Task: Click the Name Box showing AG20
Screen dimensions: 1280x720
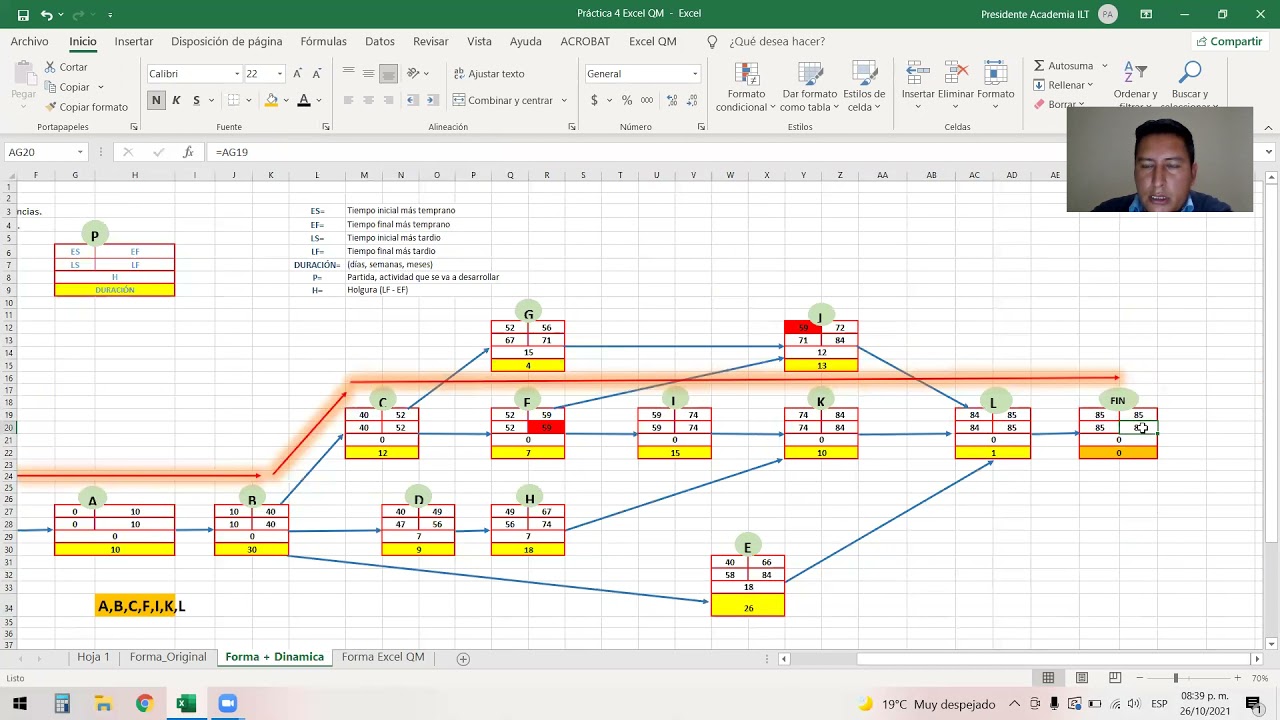Action: tap(40, 152)
